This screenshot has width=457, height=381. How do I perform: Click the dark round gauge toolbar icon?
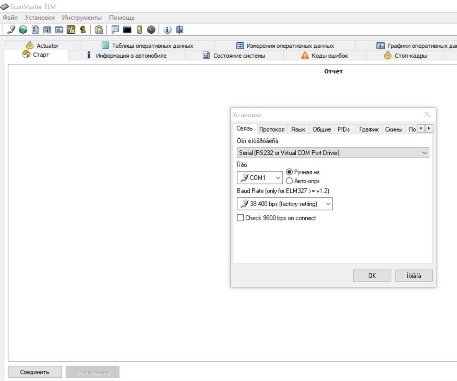tap(151, 30)
